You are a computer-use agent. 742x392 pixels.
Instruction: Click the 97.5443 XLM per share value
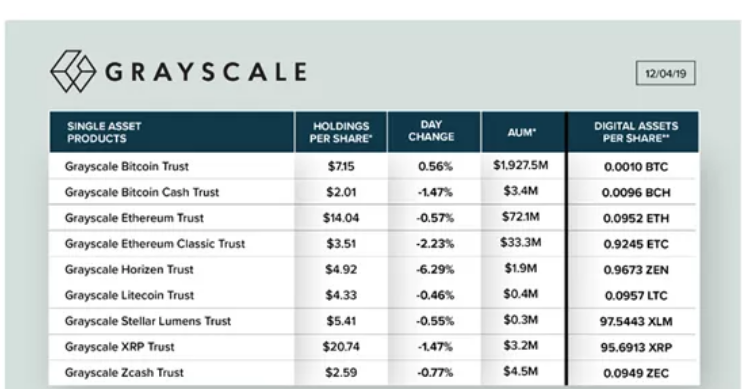point(636,321)
